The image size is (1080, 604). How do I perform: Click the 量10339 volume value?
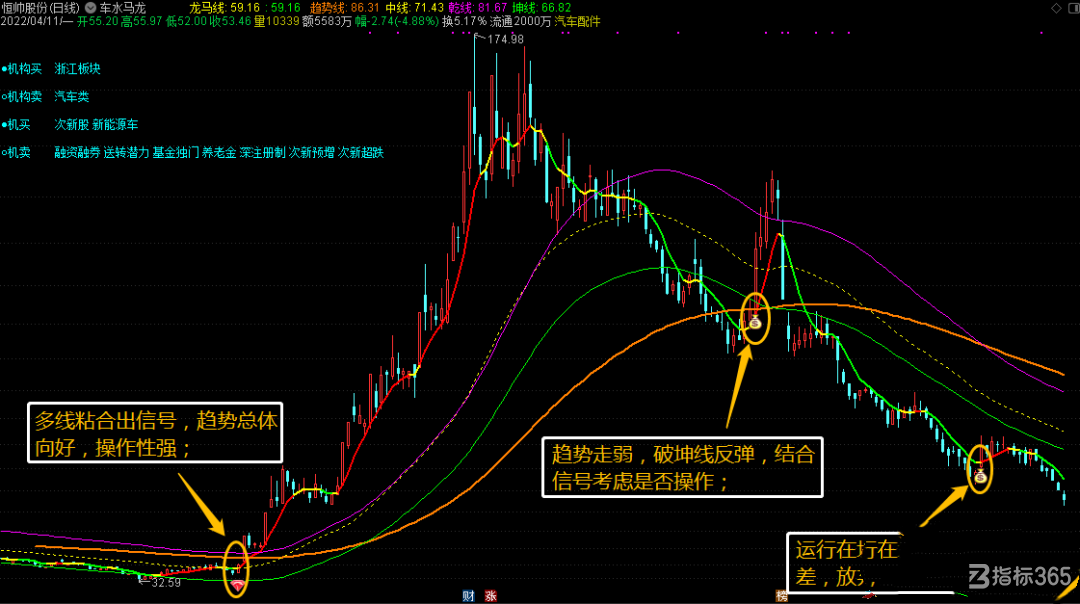(x=276, y=21)
